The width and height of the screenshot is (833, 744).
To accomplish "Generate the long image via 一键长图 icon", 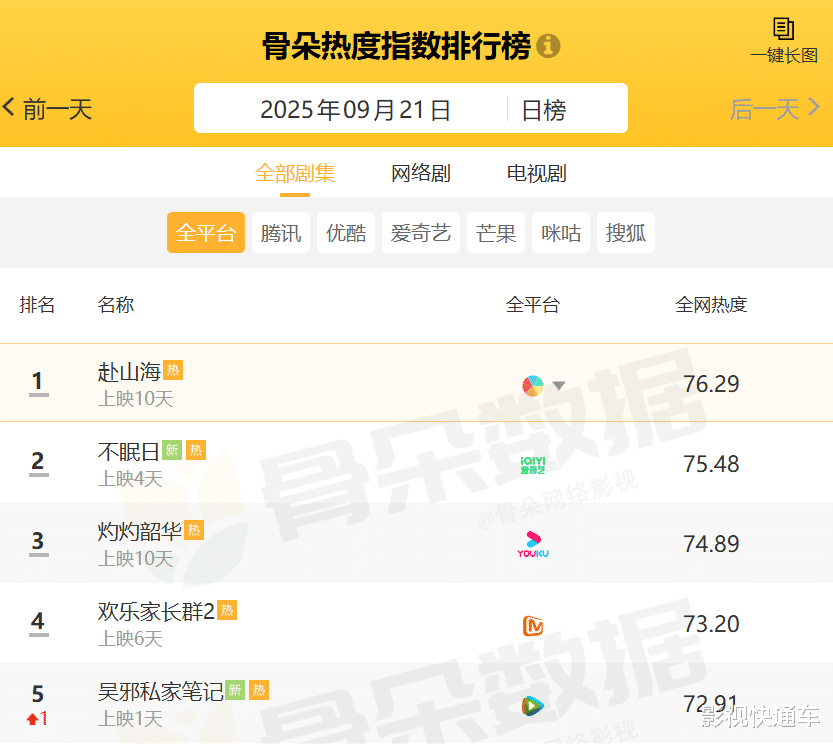I will coord(784,40).
